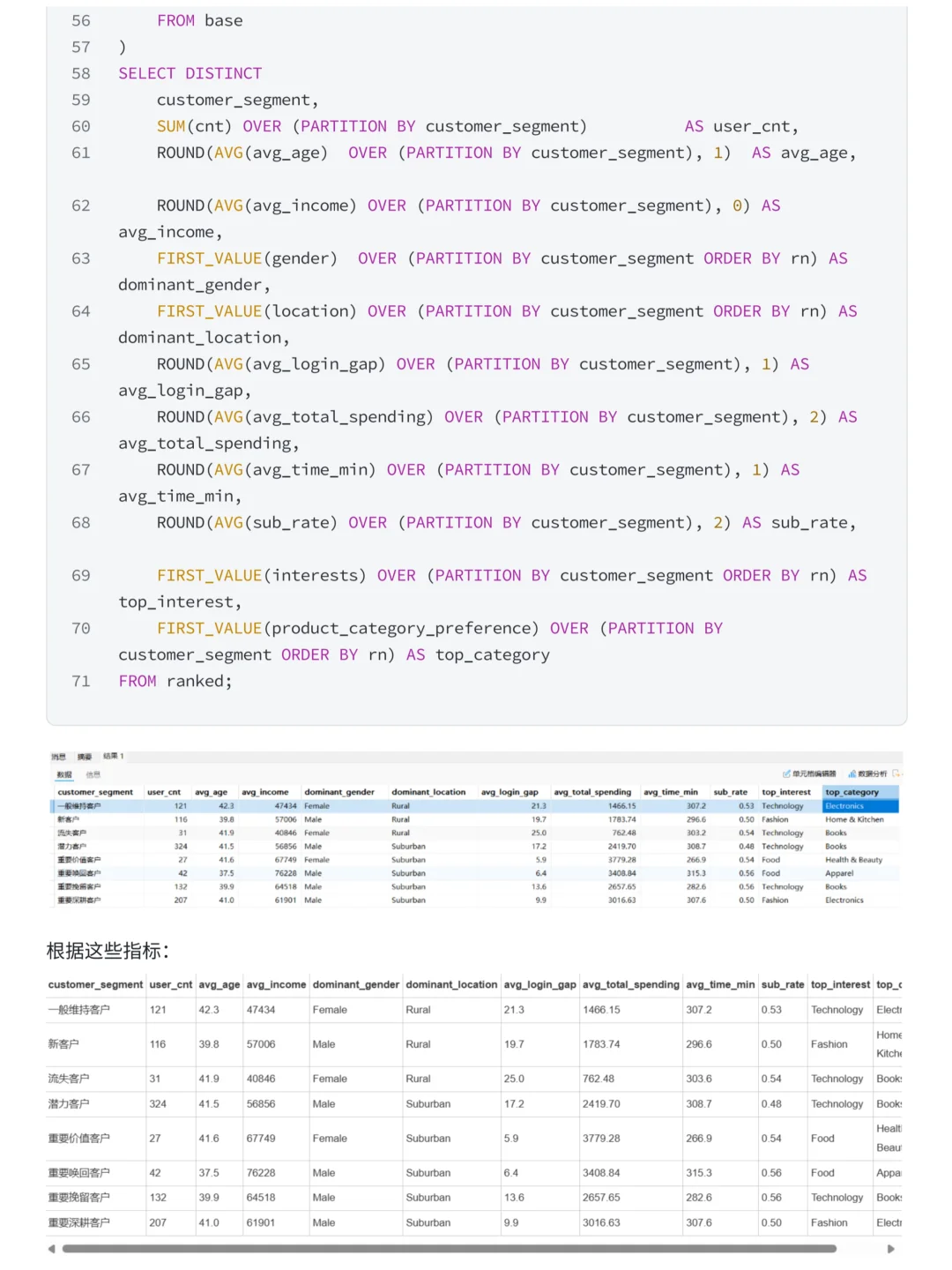This screenshot has width=952, height=1270.
Task: Select the 结果 1 tab
Action: click(x=113, y=756)
